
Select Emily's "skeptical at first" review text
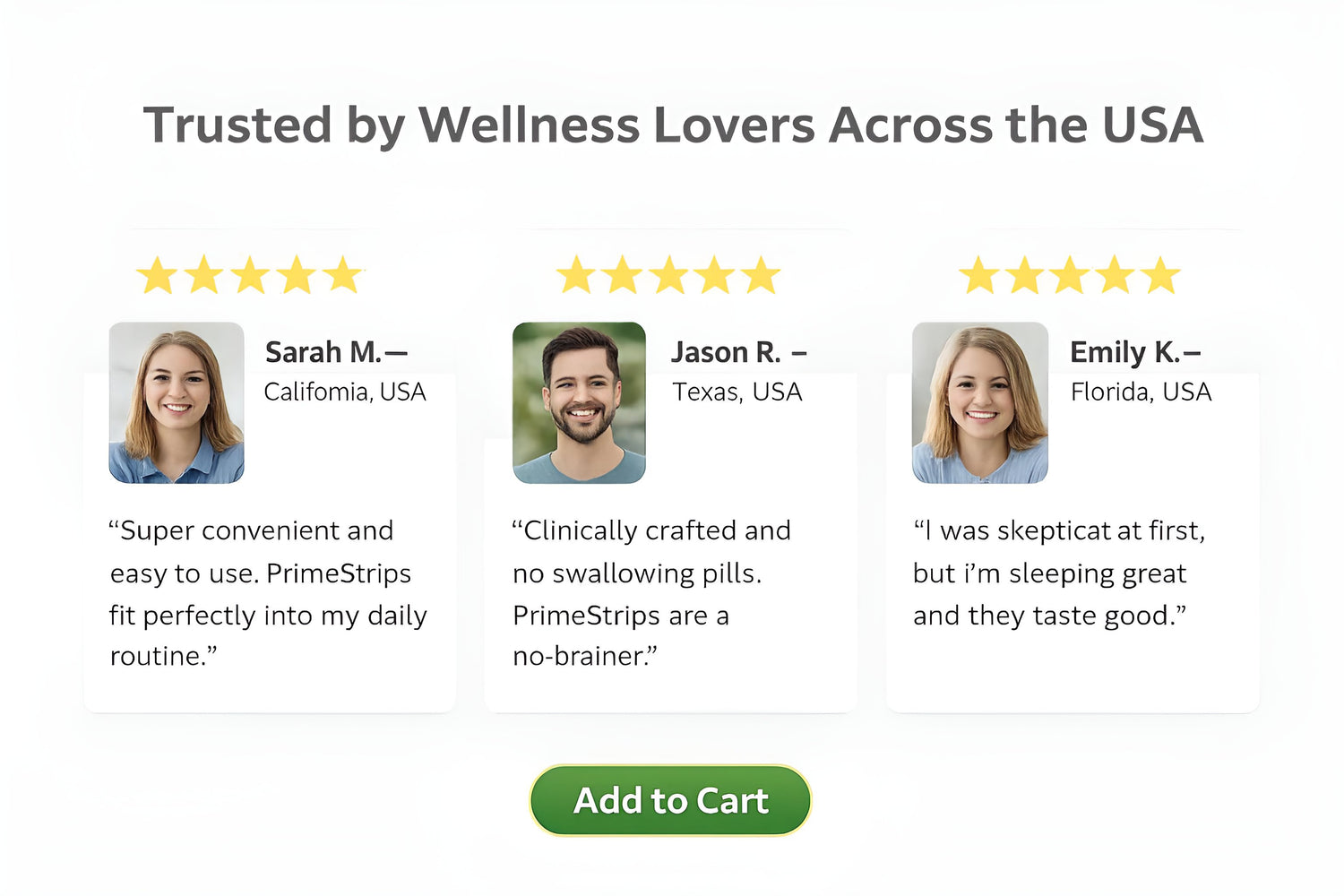tap(1058, 573)
